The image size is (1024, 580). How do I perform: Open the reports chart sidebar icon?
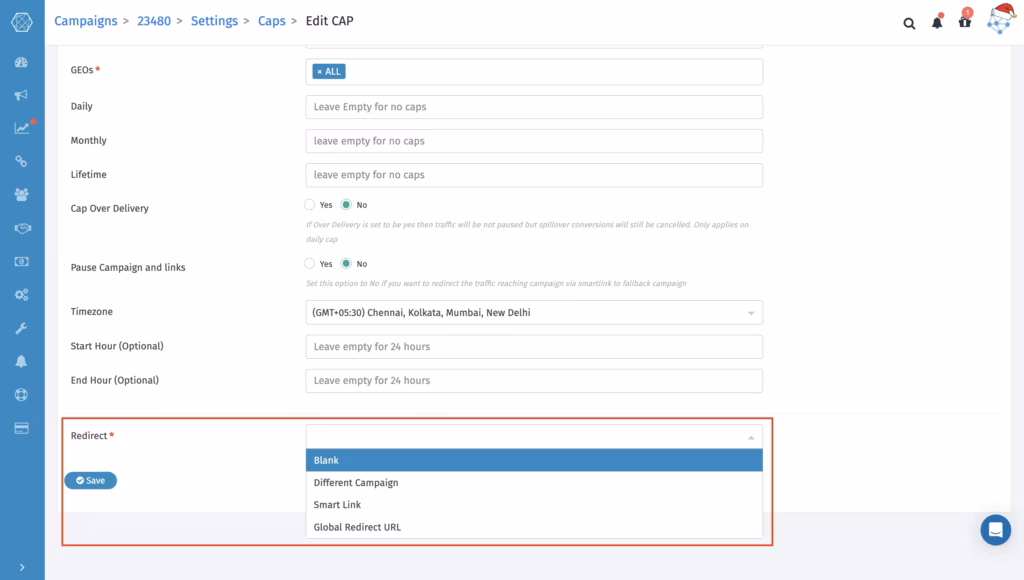point(22,128)
